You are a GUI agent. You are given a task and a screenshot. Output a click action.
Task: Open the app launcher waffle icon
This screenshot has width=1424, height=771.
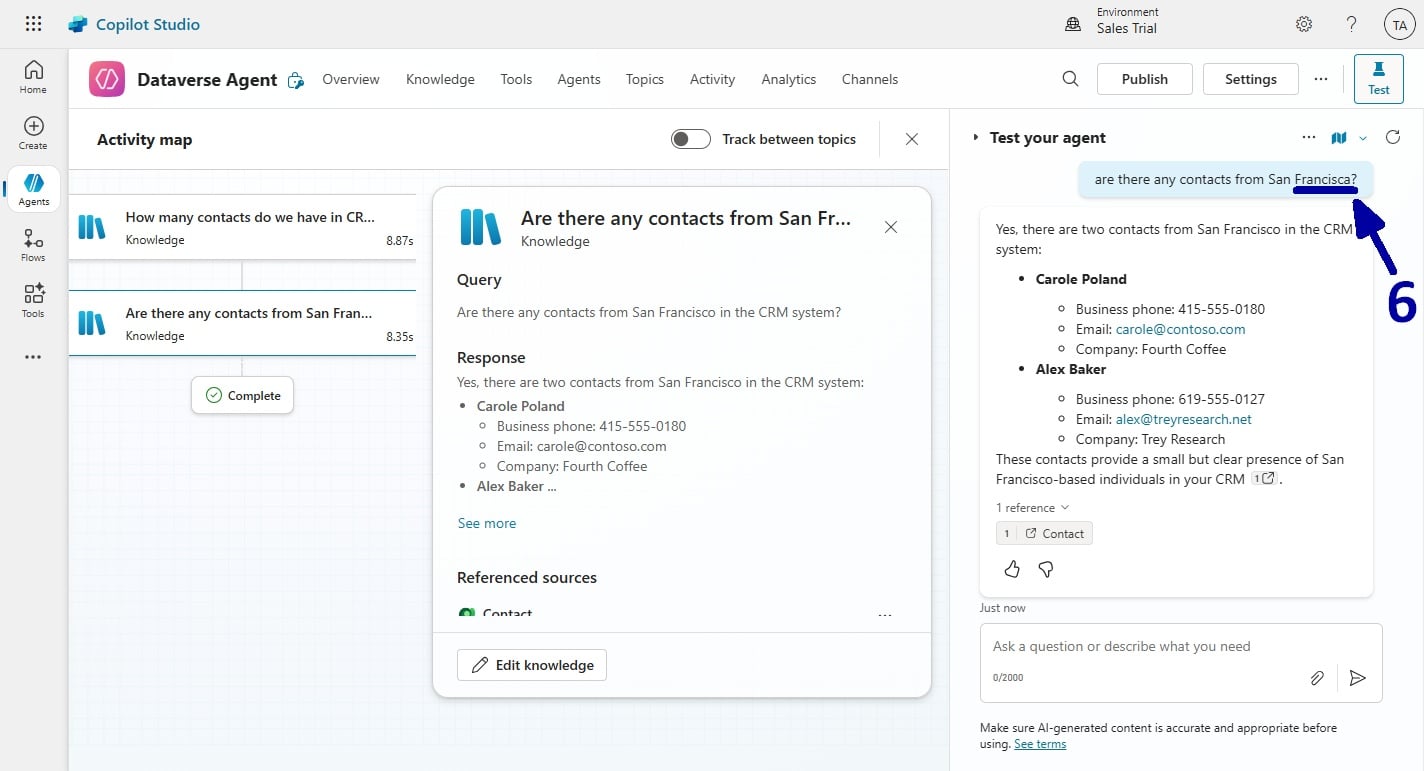[33, 24]
